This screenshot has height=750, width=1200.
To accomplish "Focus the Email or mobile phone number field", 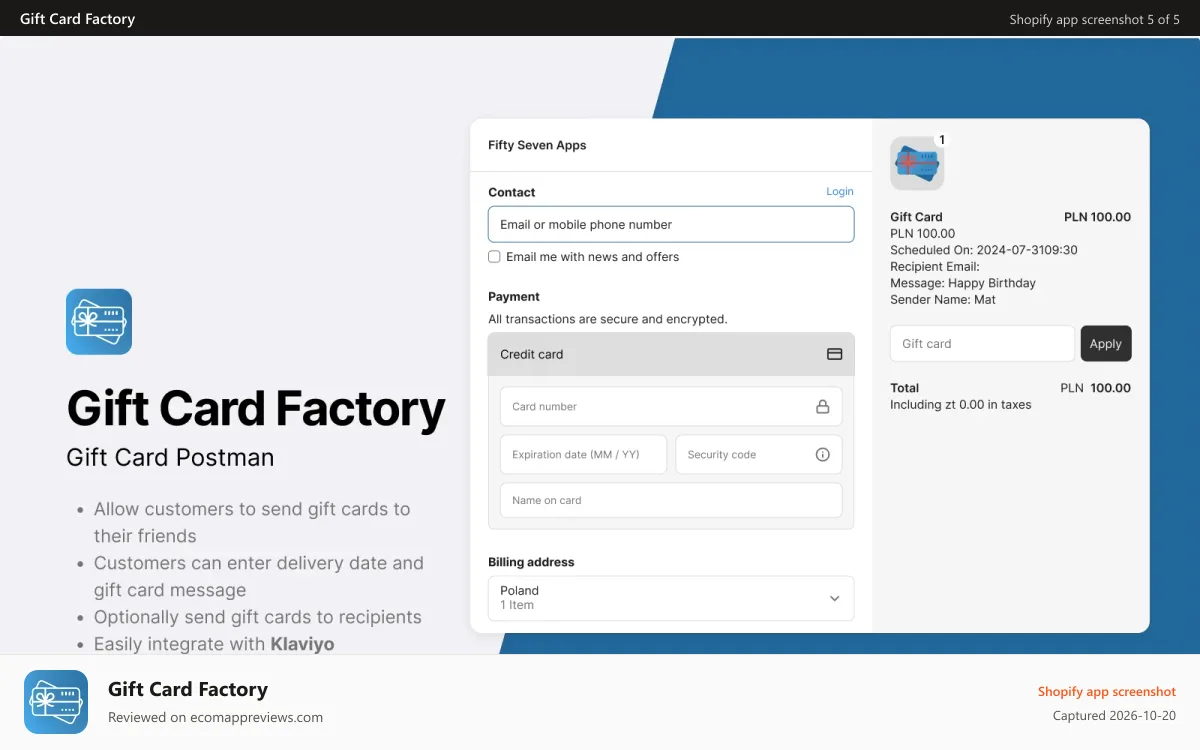I will pyautogui.click(x=671, y=224).
